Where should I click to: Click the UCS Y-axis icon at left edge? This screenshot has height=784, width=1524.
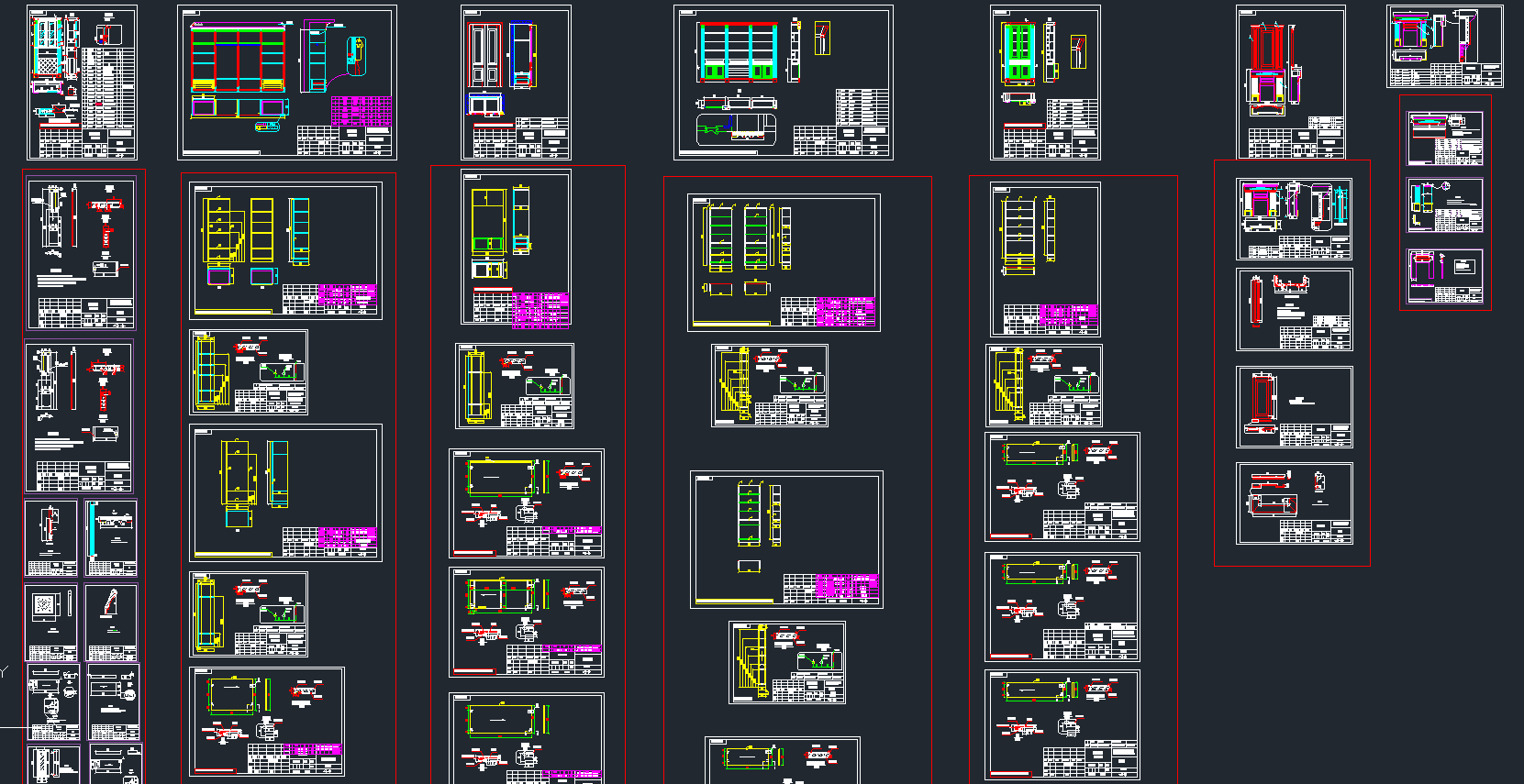tap(4, 672)
